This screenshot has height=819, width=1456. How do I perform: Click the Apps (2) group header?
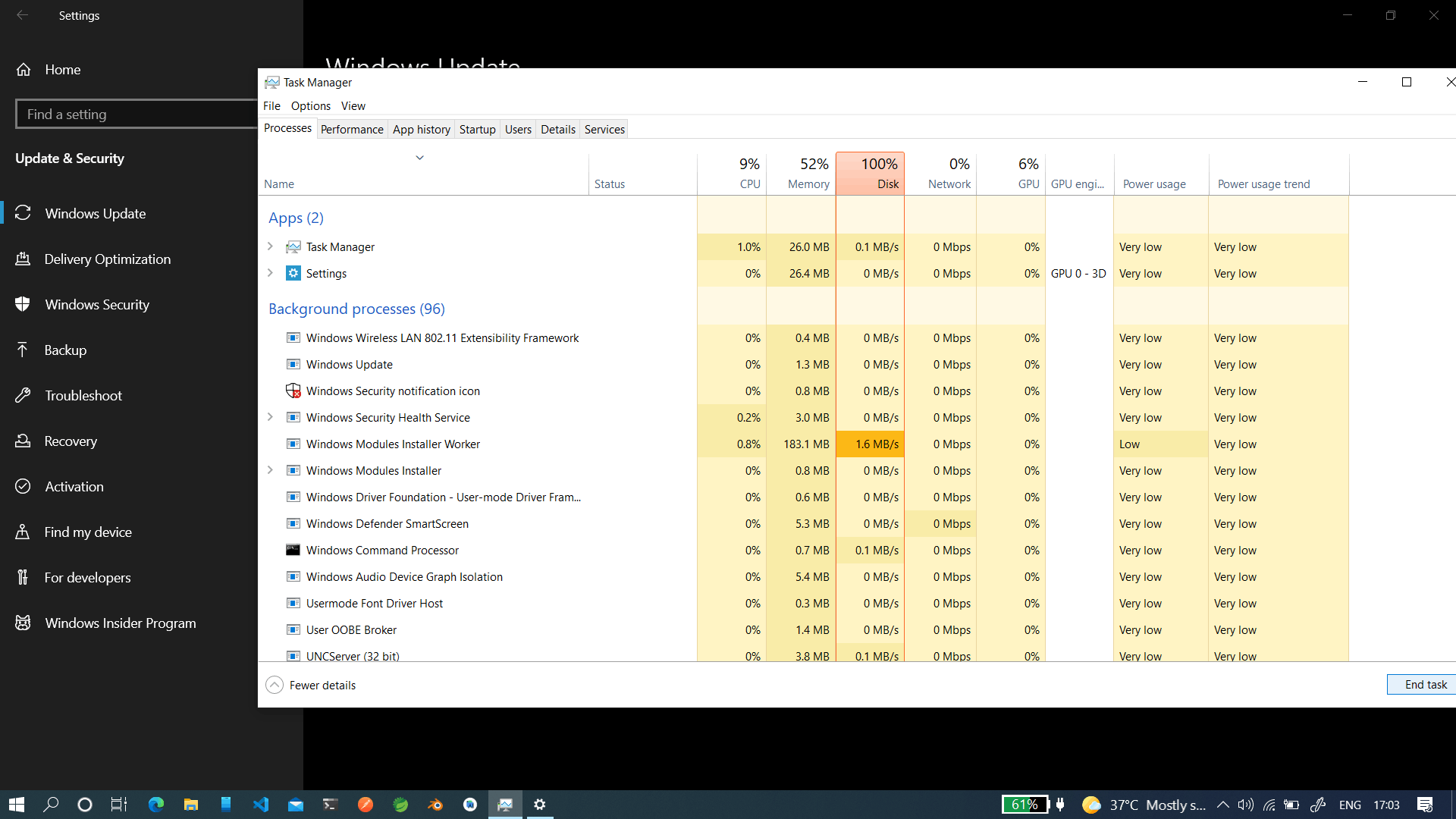tap(296, 218)
